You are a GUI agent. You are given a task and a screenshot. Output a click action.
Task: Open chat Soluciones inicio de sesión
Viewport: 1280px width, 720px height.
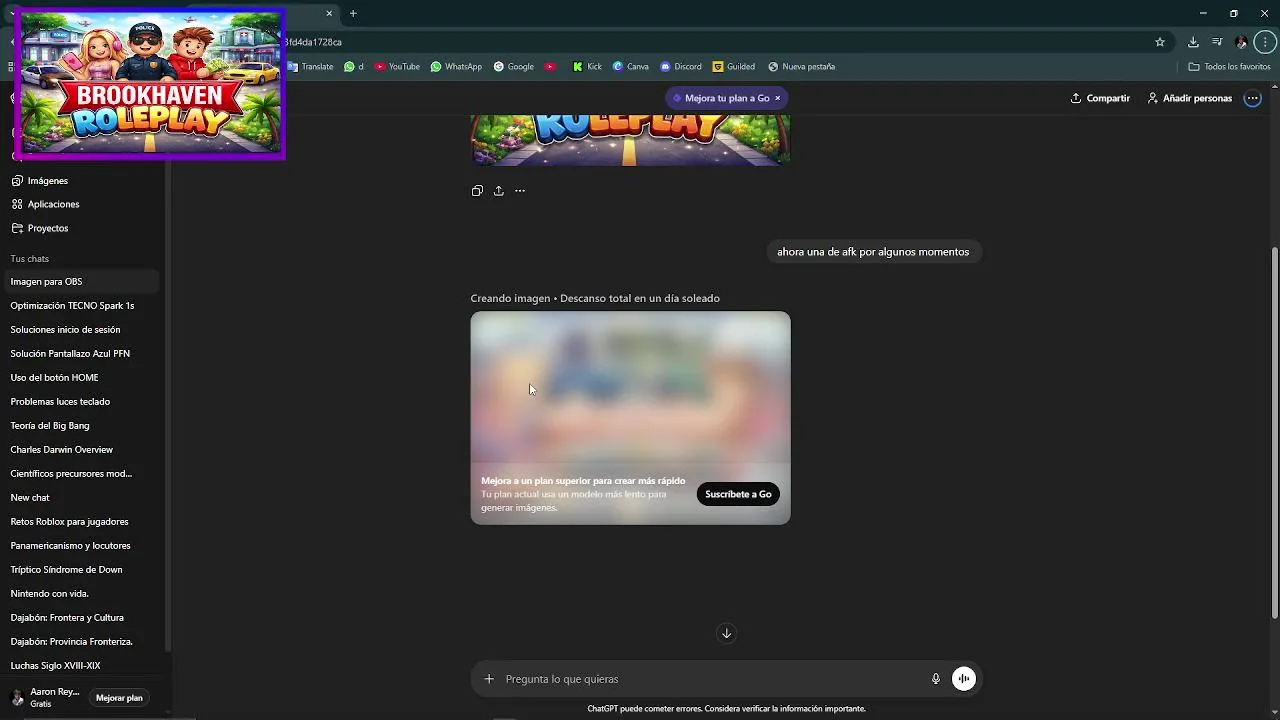83,330
